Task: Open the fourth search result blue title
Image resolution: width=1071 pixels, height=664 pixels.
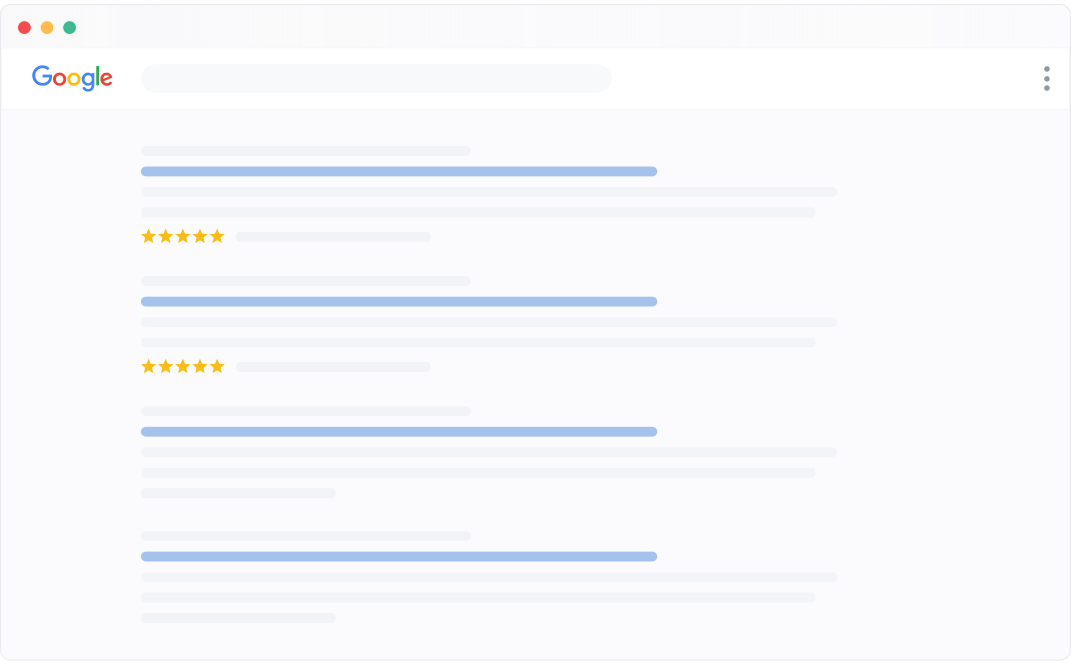Action: [398, 557]
